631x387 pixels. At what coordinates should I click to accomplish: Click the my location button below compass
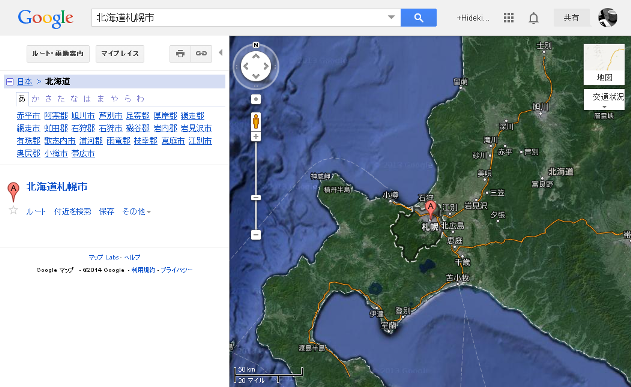(256, 99)
